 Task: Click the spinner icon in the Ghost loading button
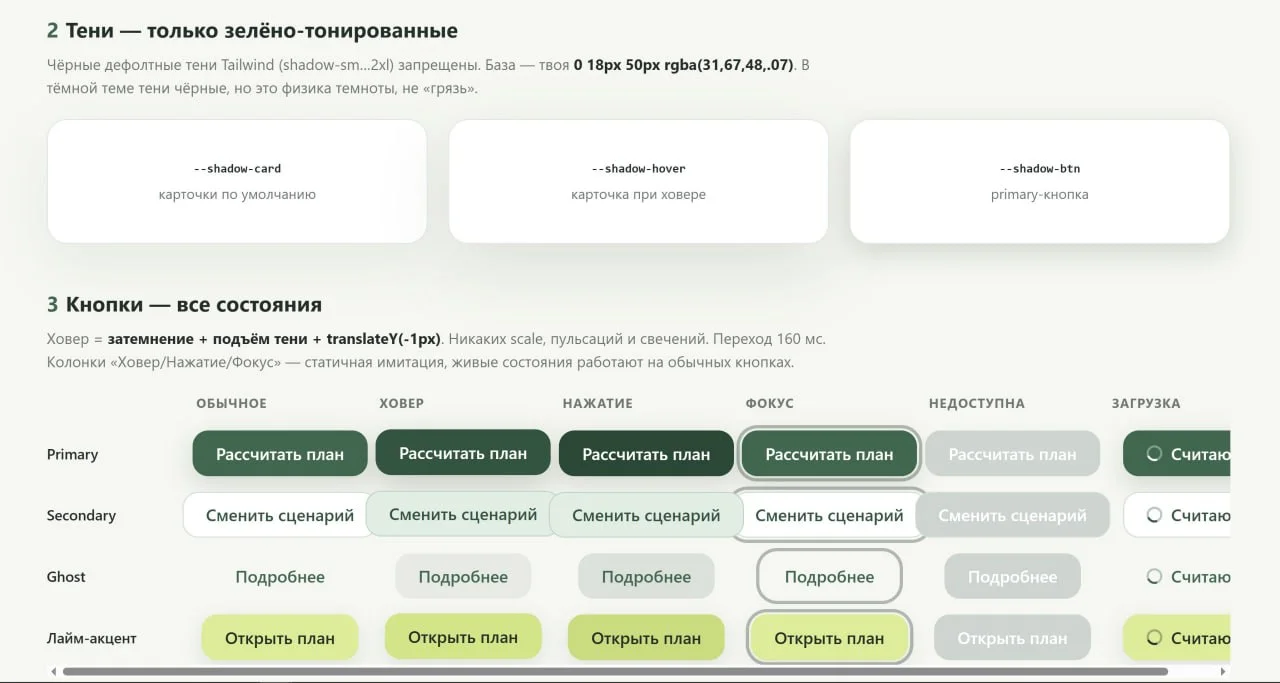(x=1153, y=576)
